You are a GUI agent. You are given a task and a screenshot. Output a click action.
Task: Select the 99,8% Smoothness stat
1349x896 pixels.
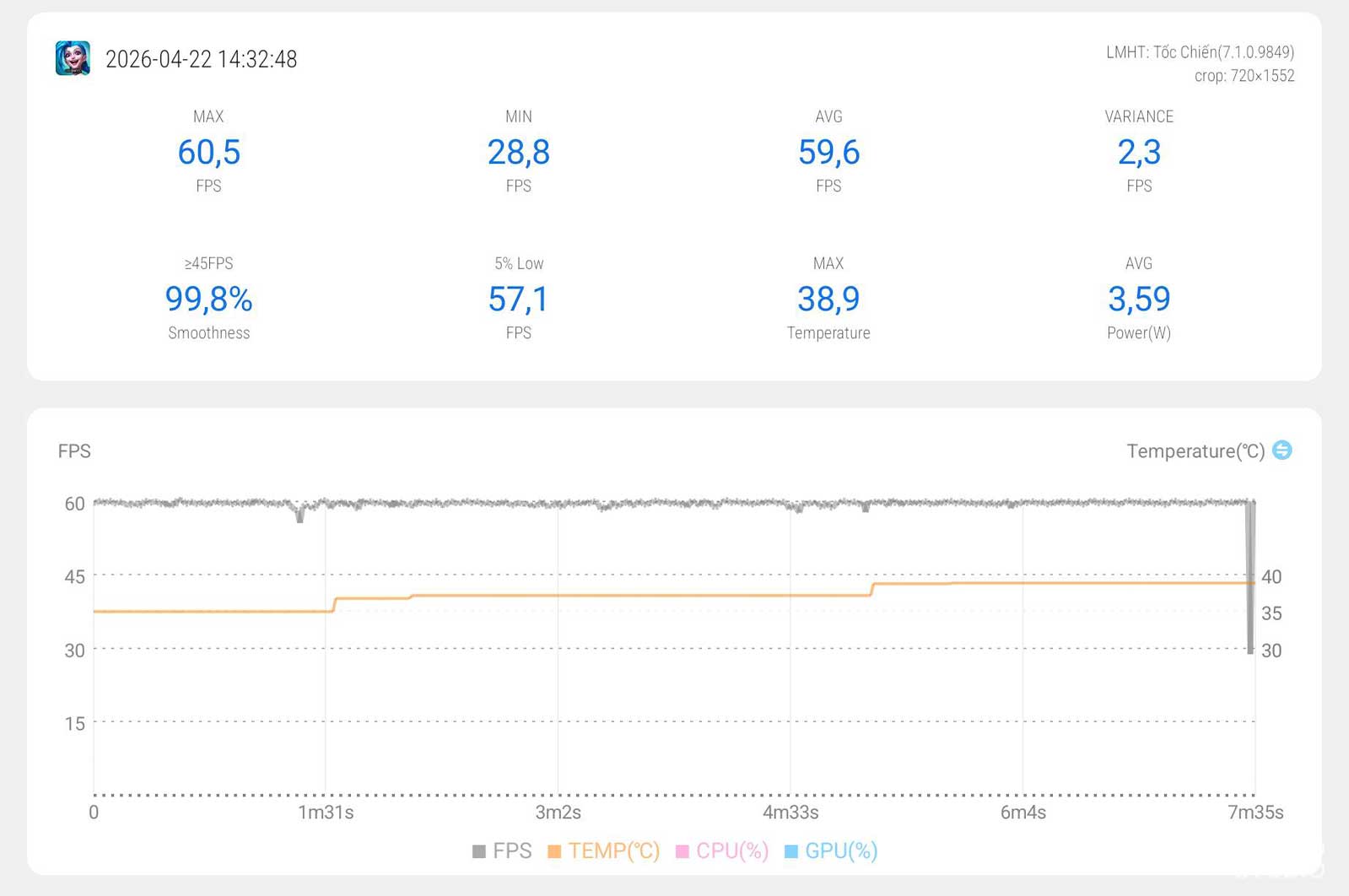click(208, 300)
